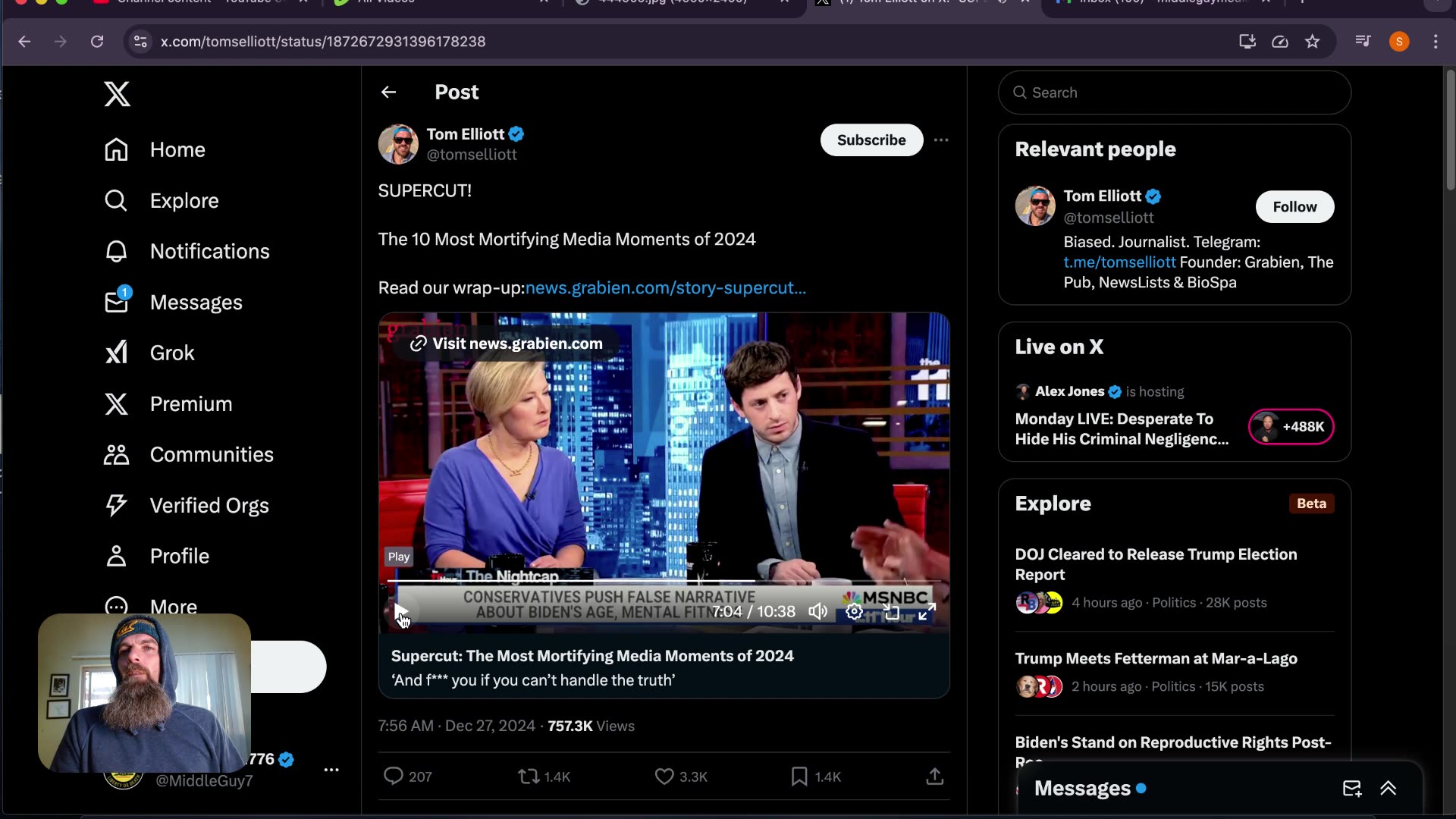Screen dimensions: 1456x819
Task: Open the news.grabien.com story link
Action: click(665, 288)
